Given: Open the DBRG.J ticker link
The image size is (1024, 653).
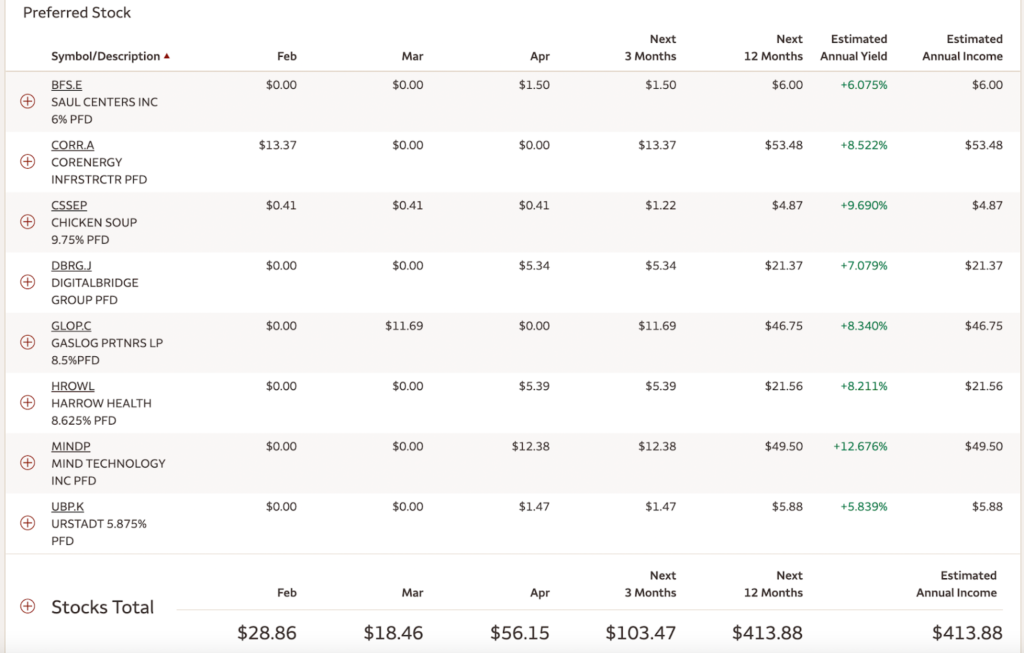Looking at the screenshot, I should [71, 265].
